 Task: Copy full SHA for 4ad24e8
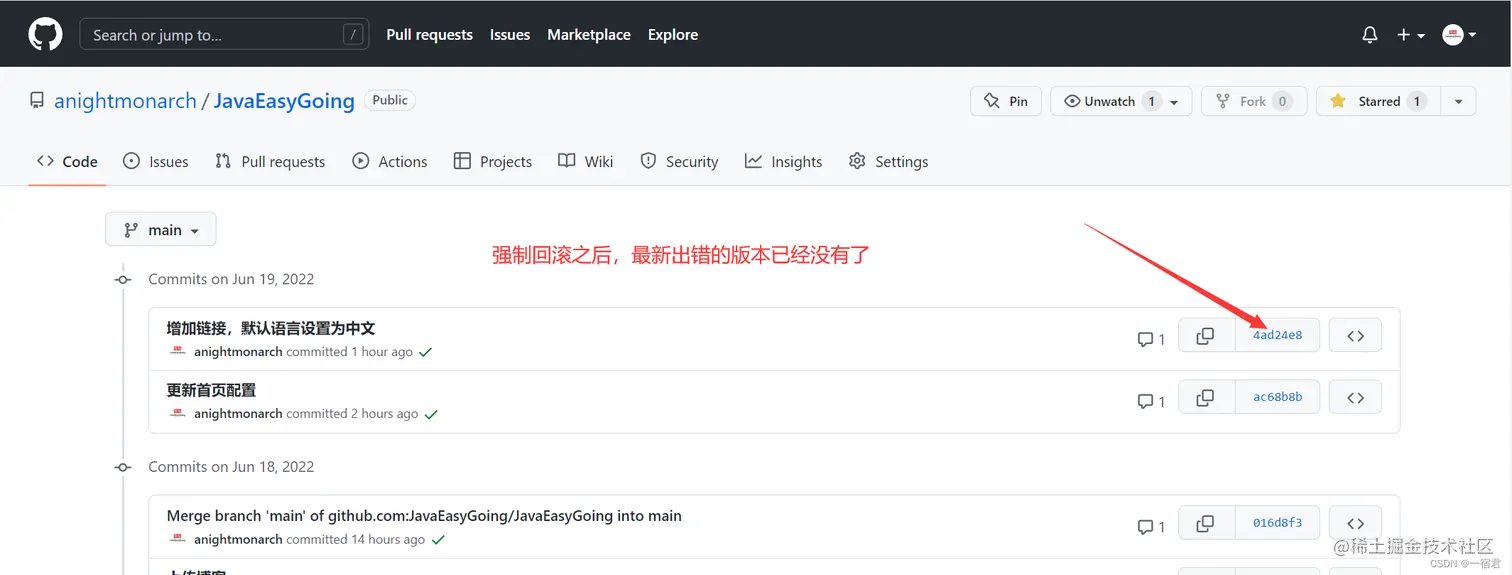click(x=1206, y=336)
